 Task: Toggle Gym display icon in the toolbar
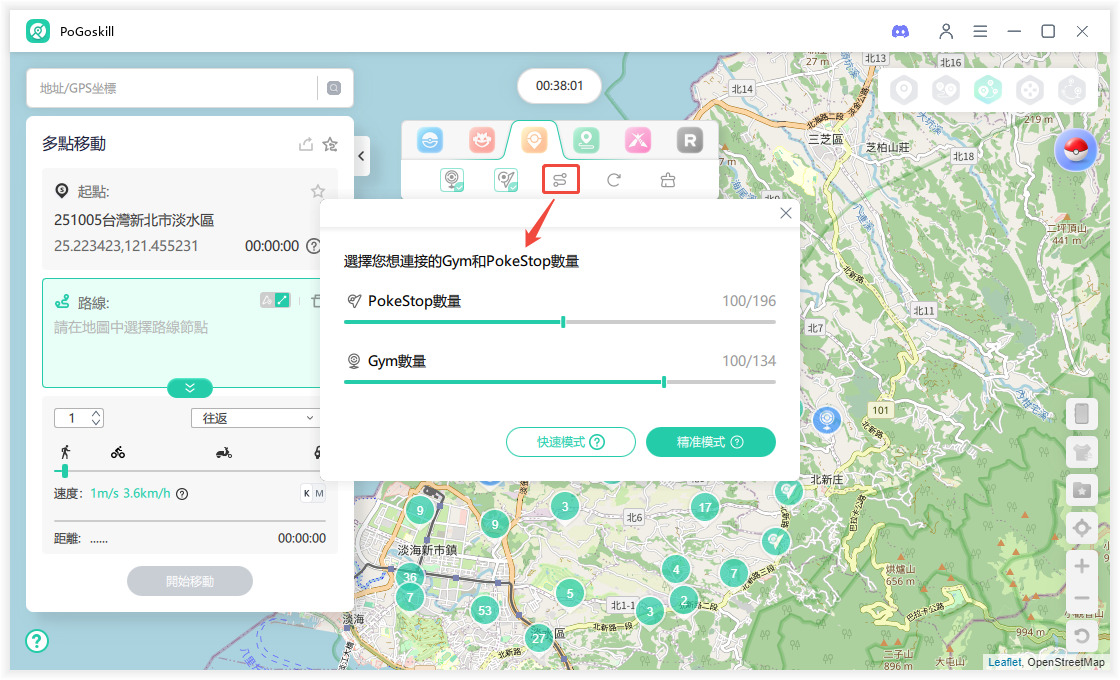click(452, 180)
